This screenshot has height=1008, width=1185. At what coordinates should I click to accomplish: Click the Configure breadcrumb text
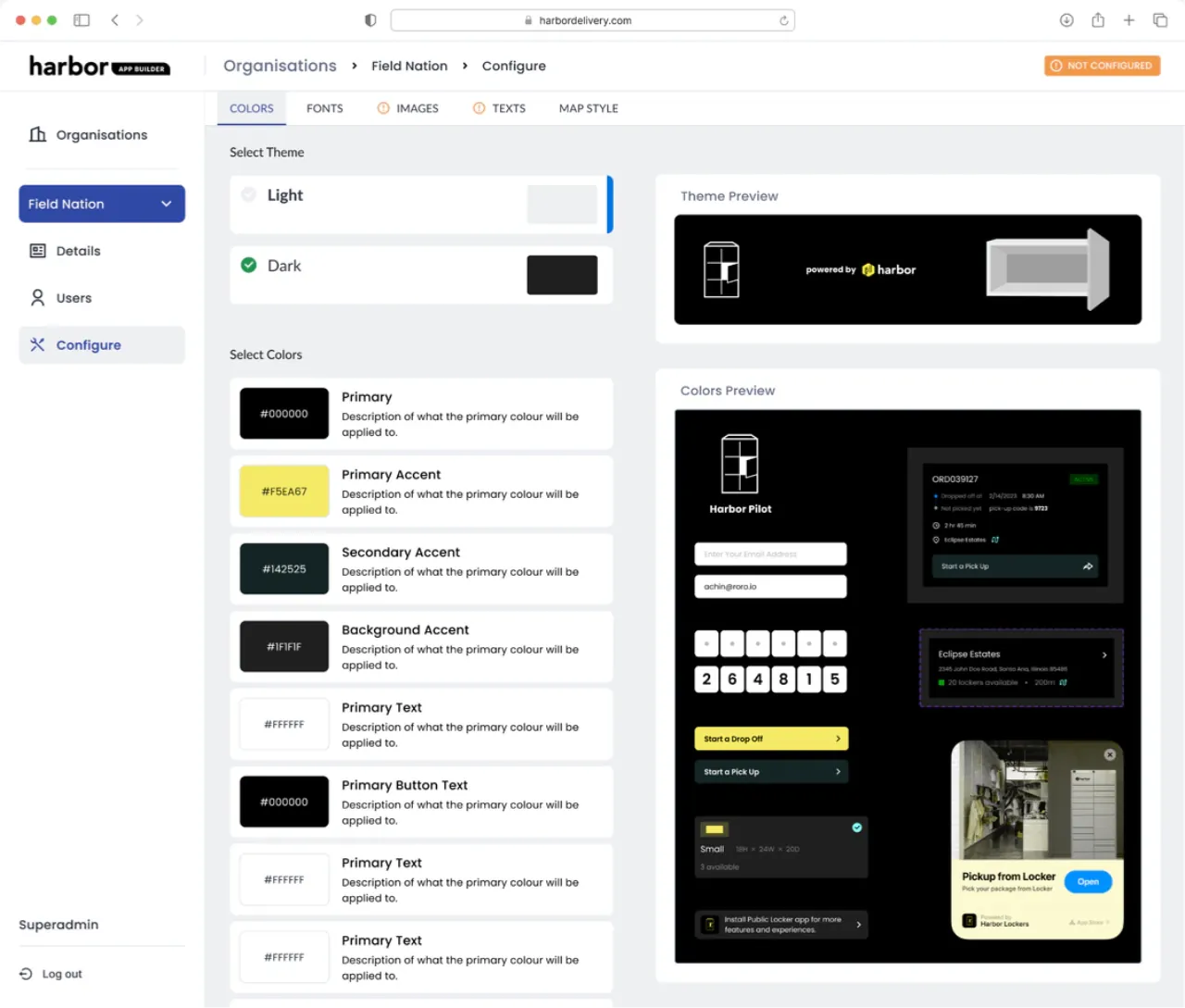[x=514, y=66]
